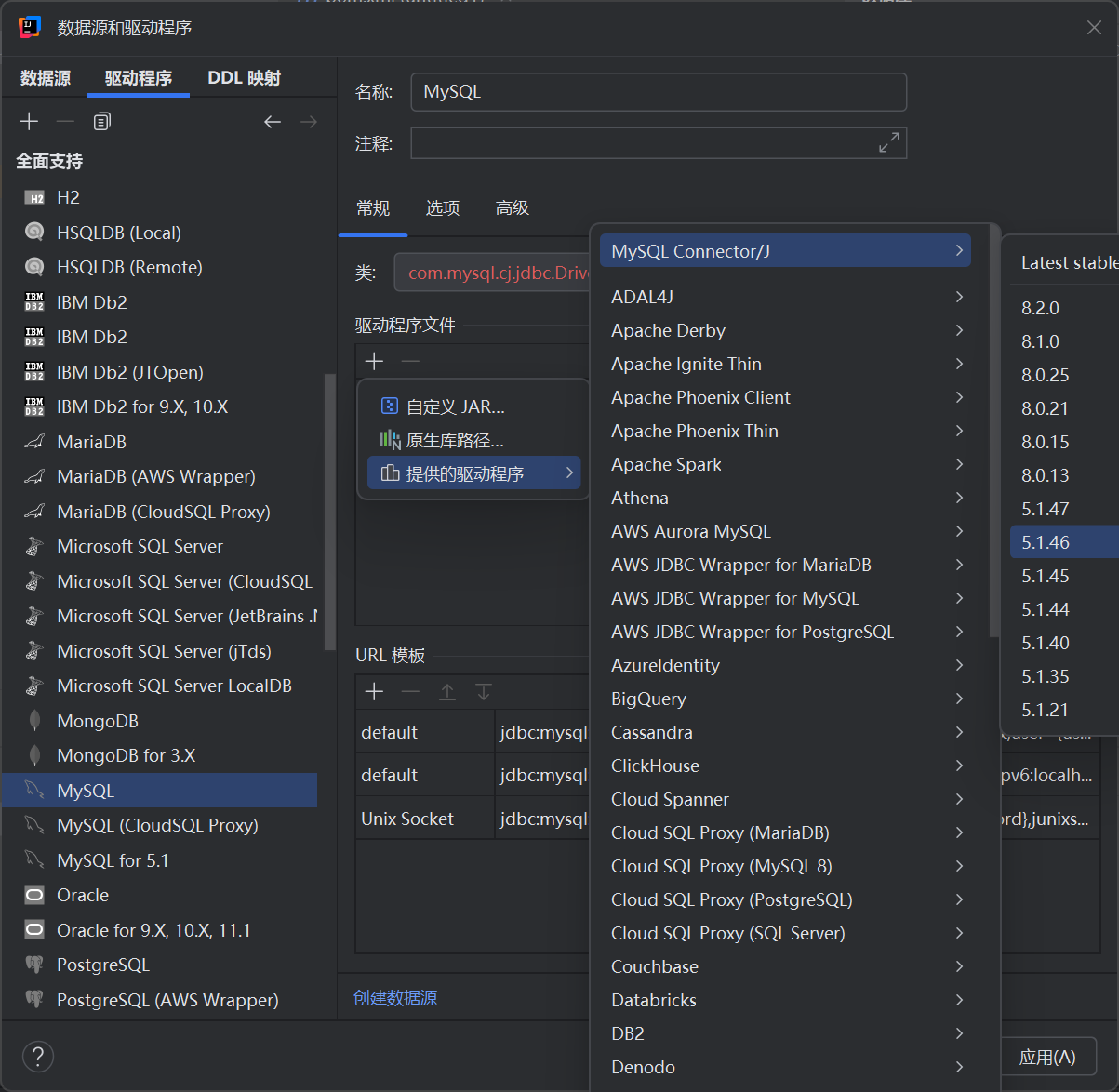
Task: Open the help question mark button
Action: [x=37, y=1057]
